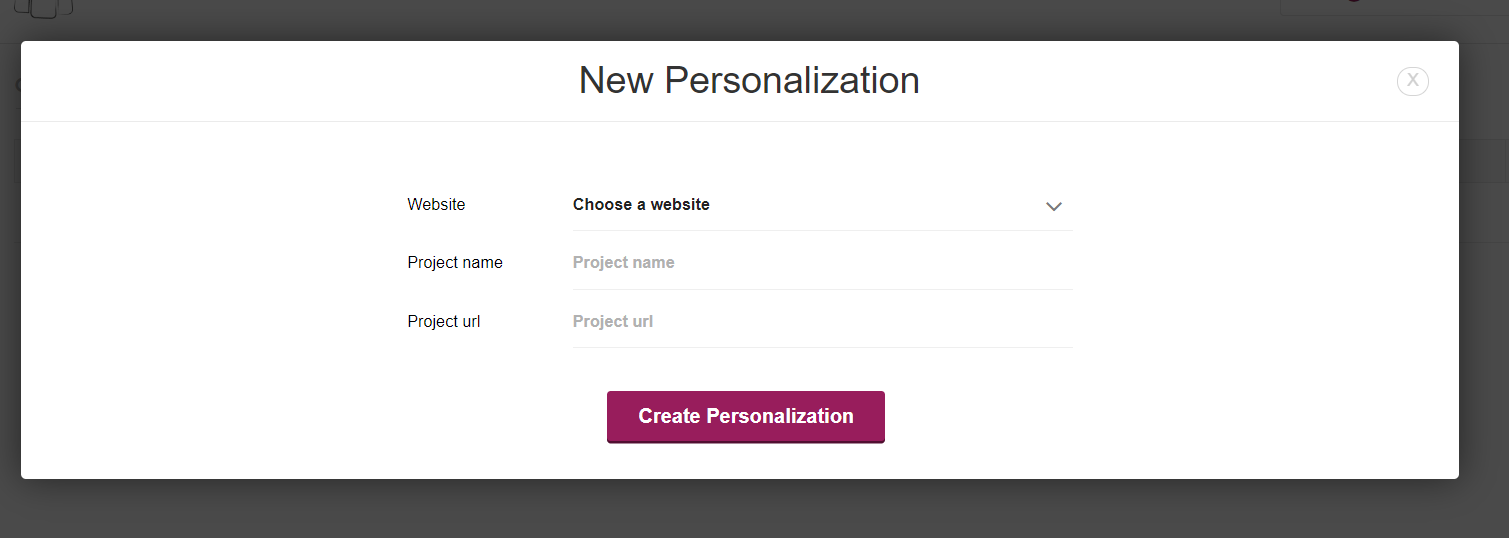
Task: Click the dimmed header box at top right
Action: coord(1394,7)
